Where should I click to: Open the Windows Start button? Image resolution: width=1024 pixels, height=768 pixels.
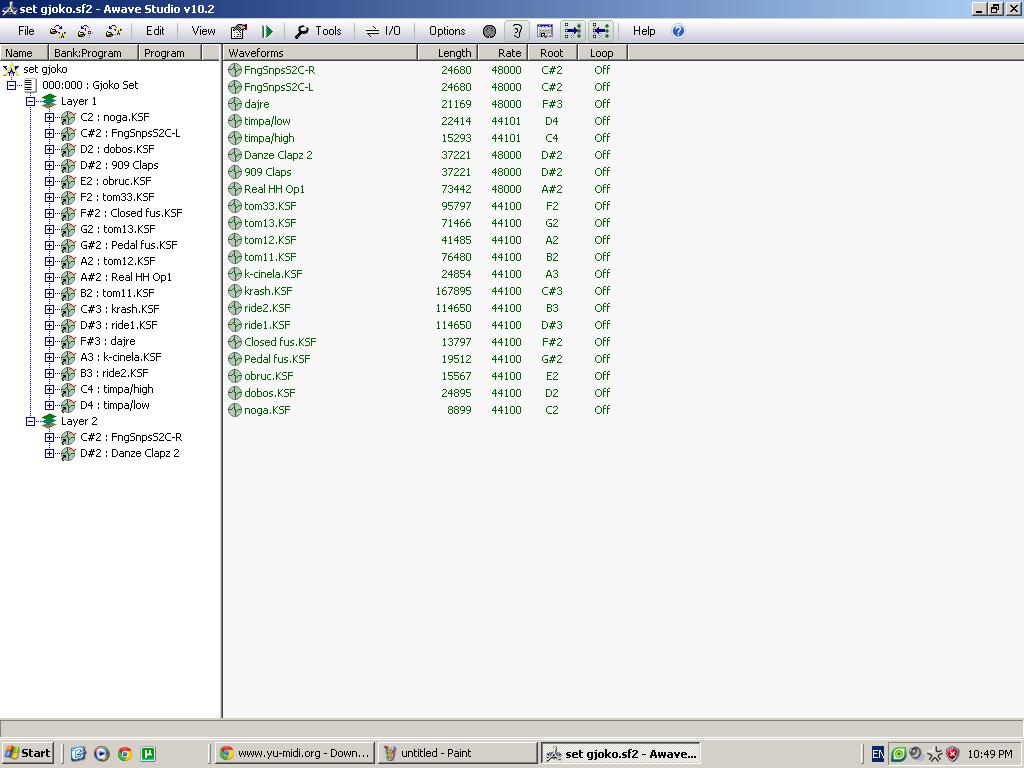(x=28, y=753)
